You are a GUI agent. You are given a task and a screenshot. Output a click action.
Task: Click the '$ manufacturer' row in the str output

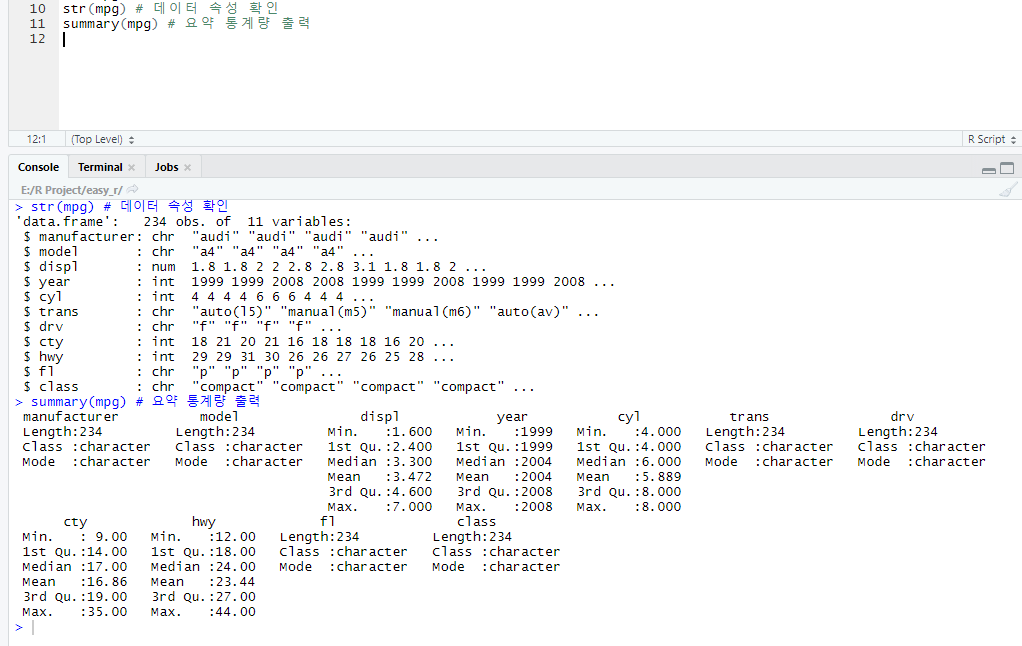(231, 237)
